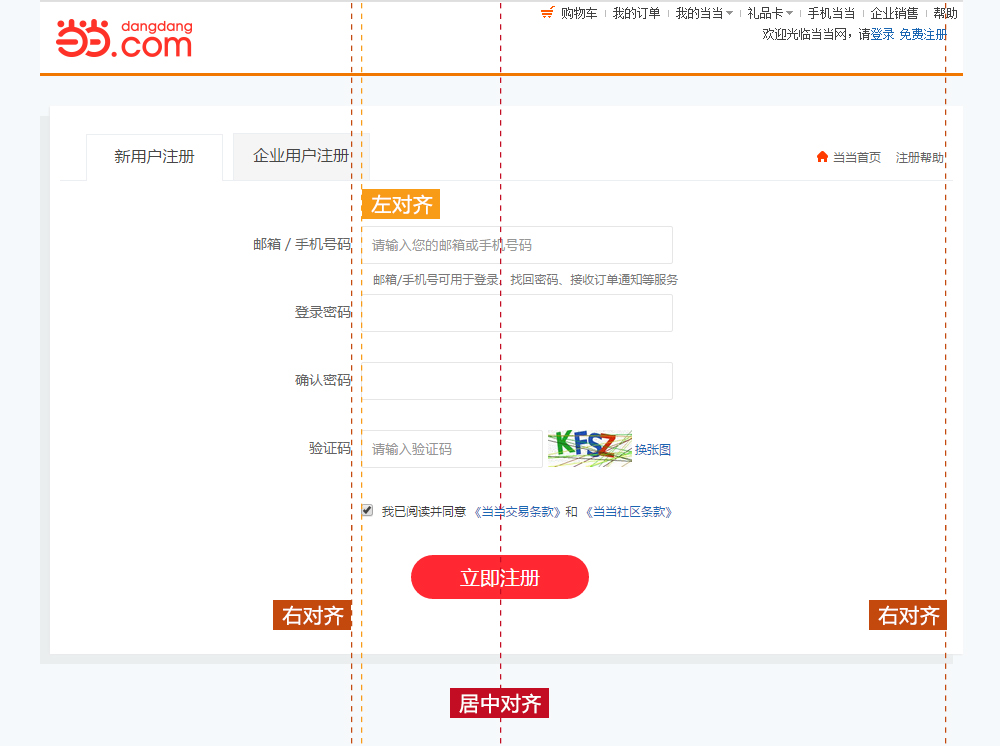Click the shopping cart icon beside 购物车

(x=547, y=13)
